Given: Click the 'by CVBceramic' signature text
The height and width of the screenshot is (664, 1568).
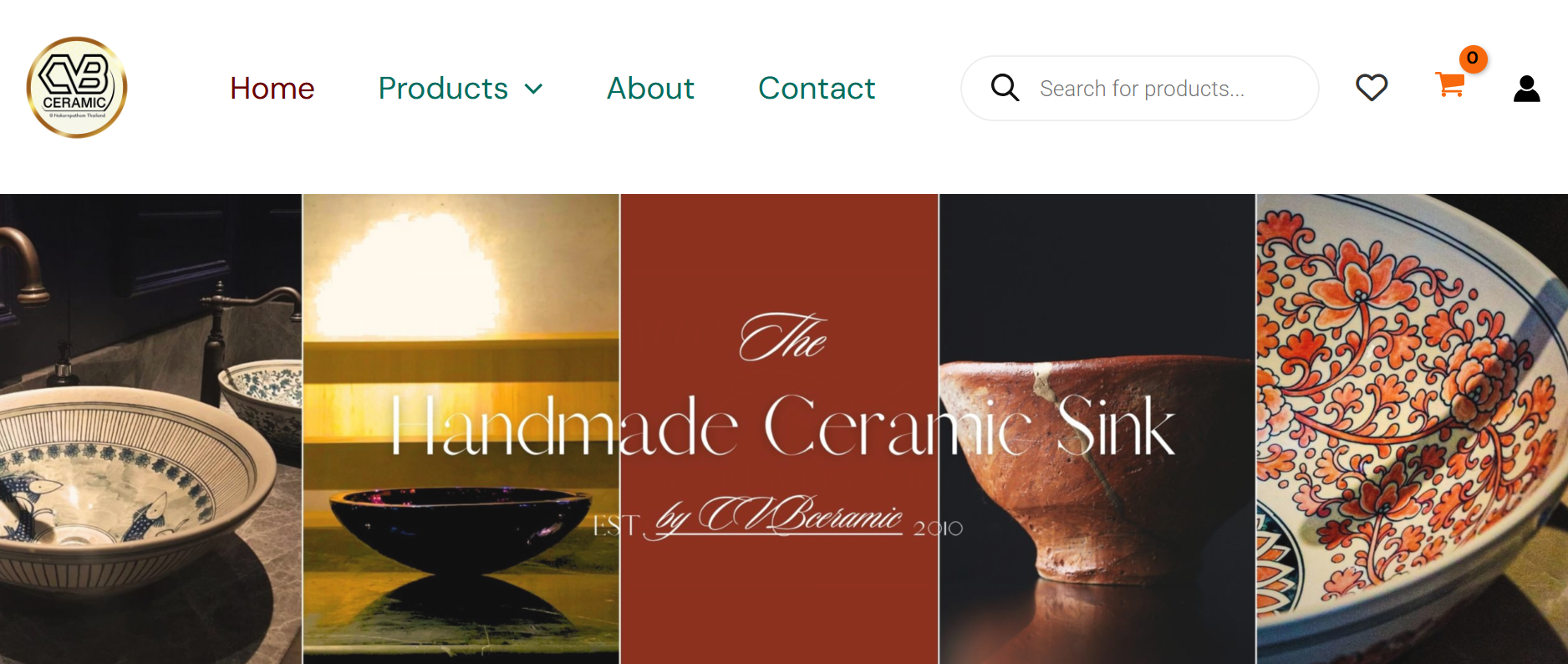Looking at the screenshot, I should 779,517.
